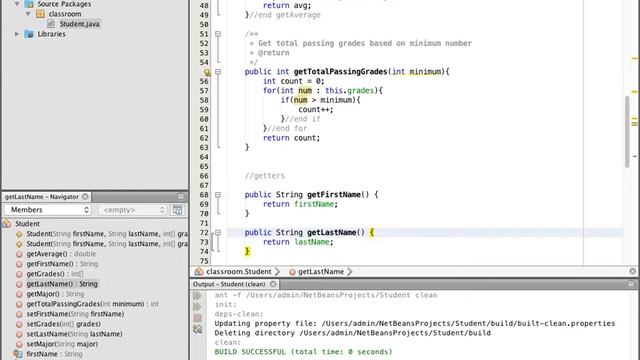Select Output - Student (clean) tab
This screenshot has width=640, height=360.
click(x=229, y=284)
